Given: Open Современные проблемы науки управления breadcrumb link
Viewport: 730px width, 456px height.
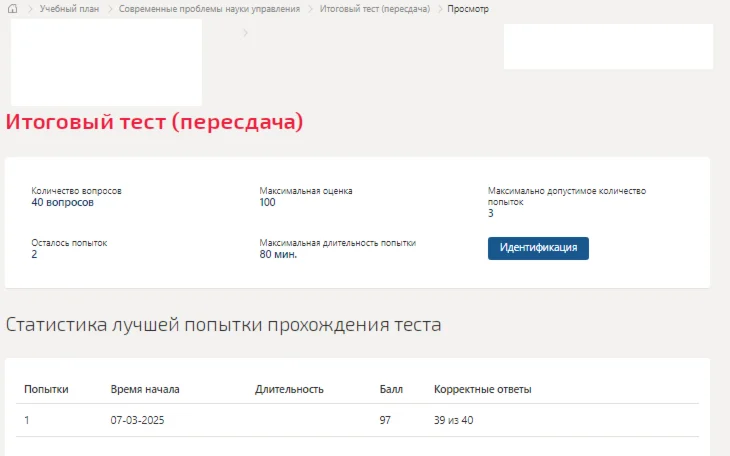Looking at the screenshot, I should (x=210, y=9).
